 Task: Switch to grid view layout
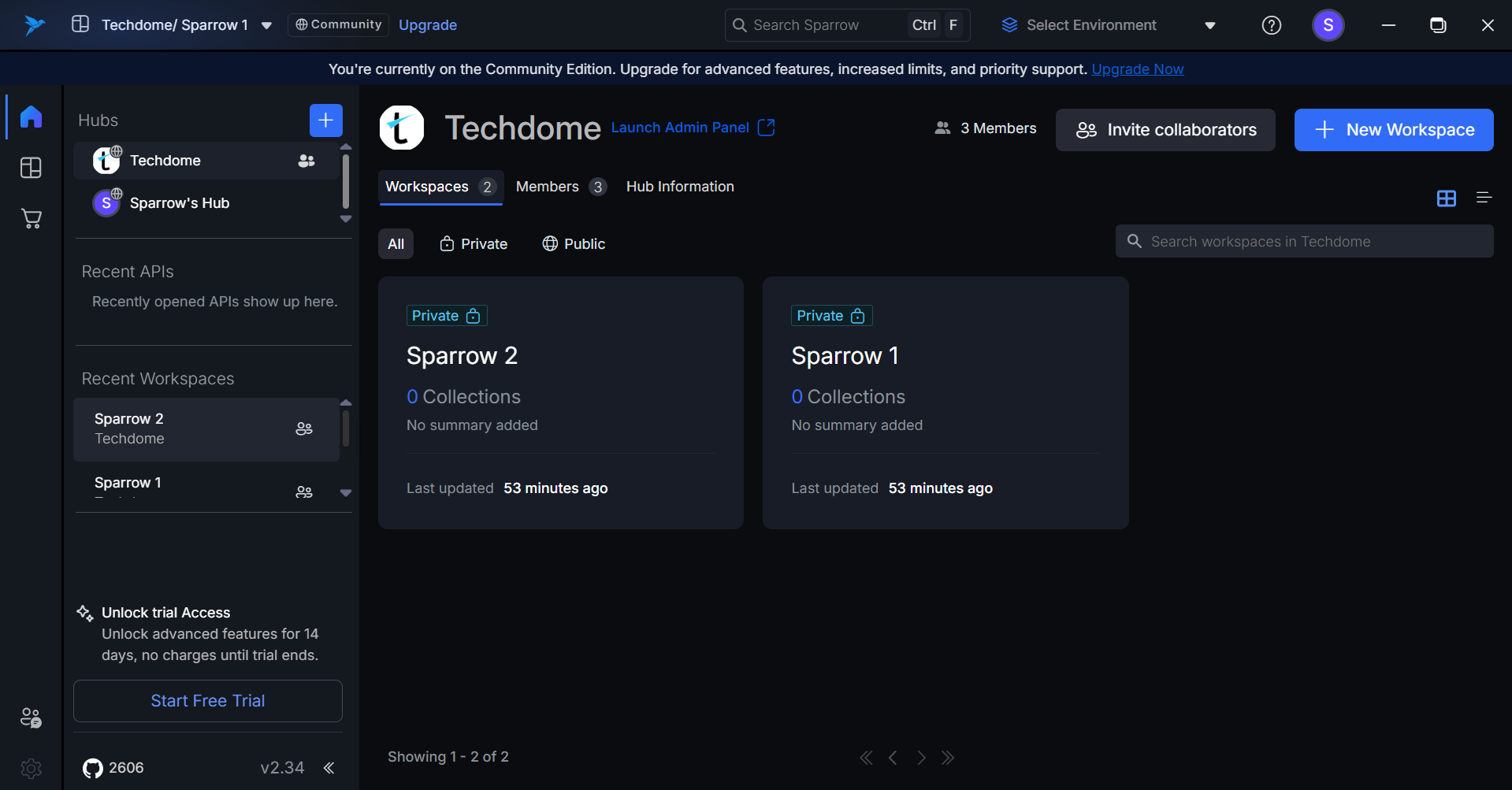click(1446, 198)
